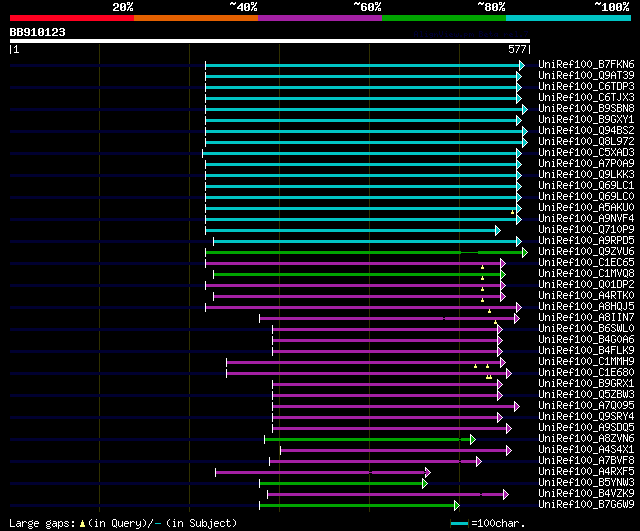Click the 'Large gaps' legend text
The width and height of the screenshot is (640, 531).
coord(42,523)
